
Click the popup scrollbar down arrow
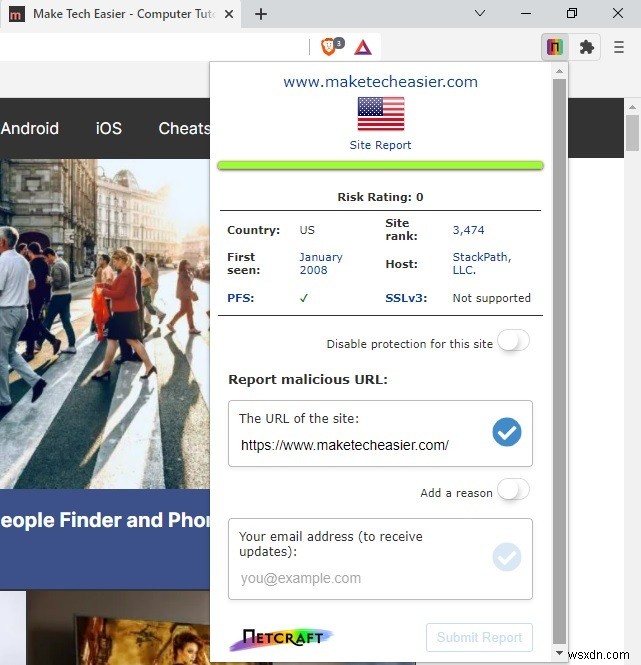tap(560, 653)
